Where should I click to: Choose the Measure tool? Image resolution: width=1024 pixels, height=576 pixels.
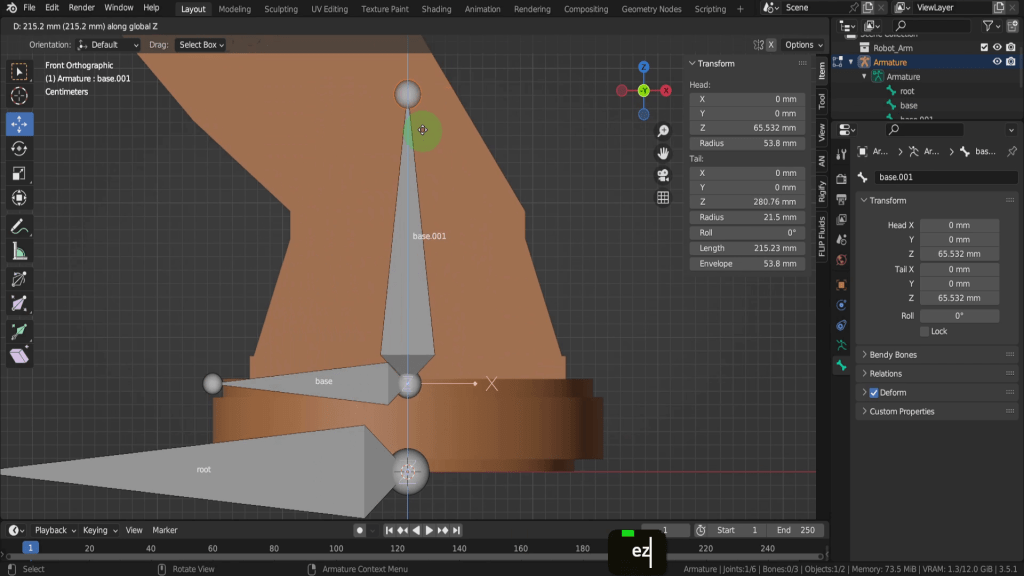19,252
